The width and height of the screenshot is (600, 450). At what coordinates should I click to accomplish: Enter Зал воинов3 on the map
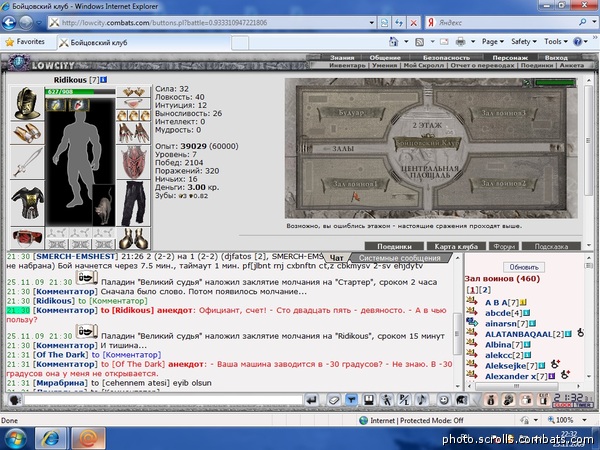503,113
